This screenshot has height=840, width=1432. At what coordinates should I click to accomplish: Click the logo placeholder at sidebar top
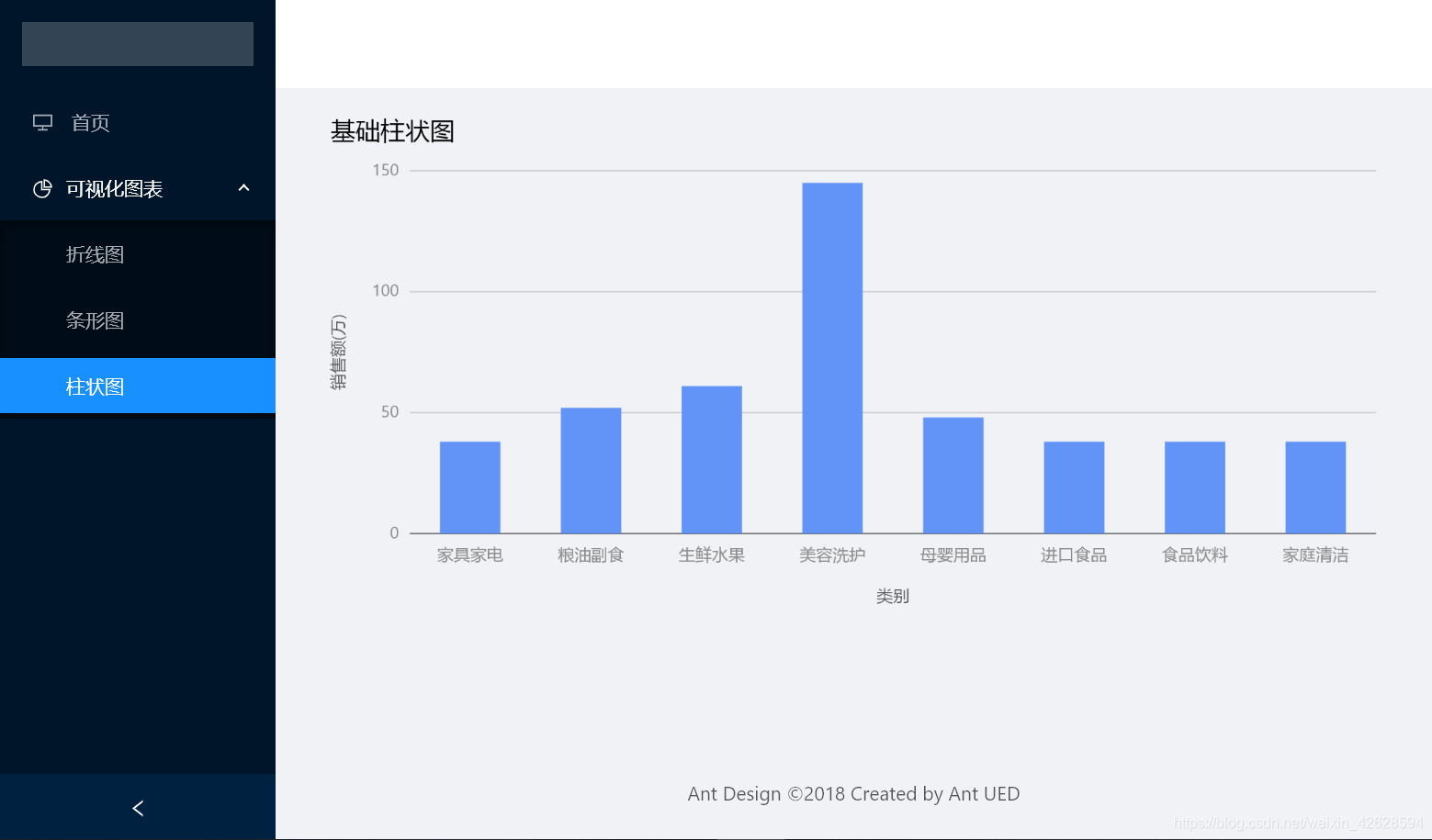pyautogui.click(x=138, y=44)
